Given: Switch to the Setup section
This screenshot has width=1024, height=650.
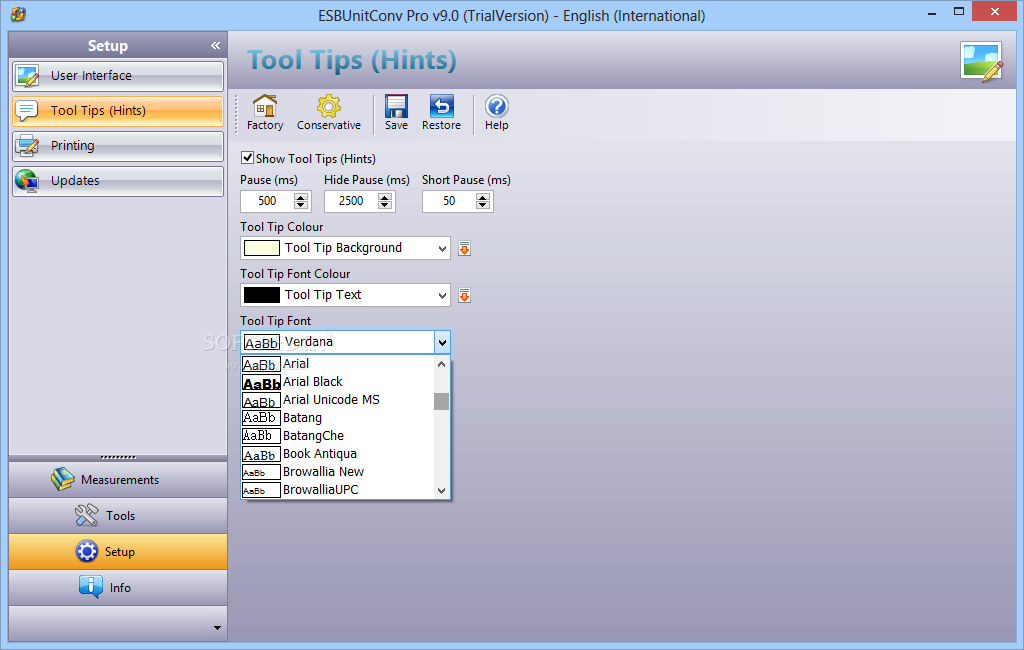Looking at the screenshot, I should (x=118, y=551).
